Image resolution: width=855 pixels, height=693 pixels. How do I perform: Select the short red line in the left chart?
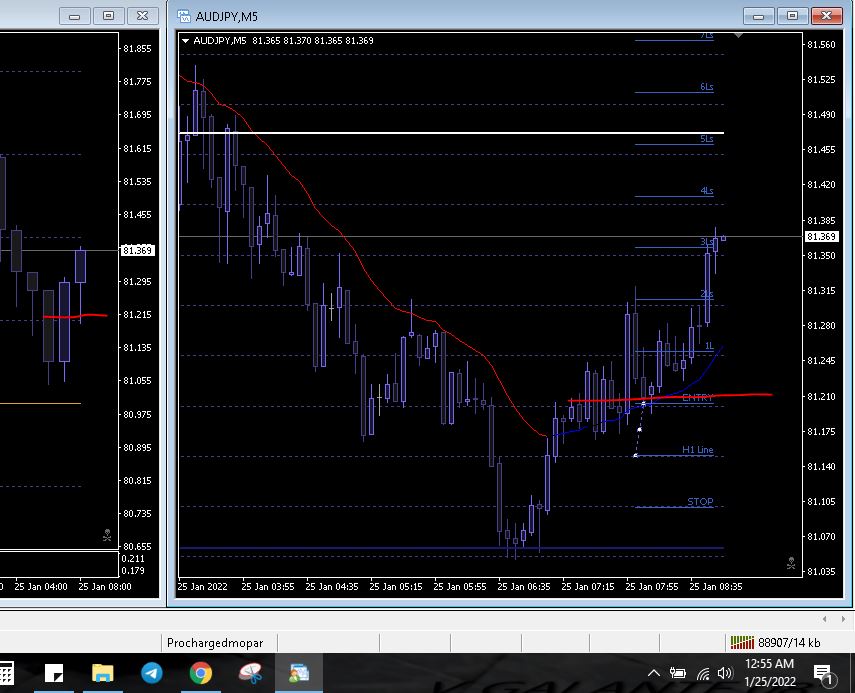point(75,316)
